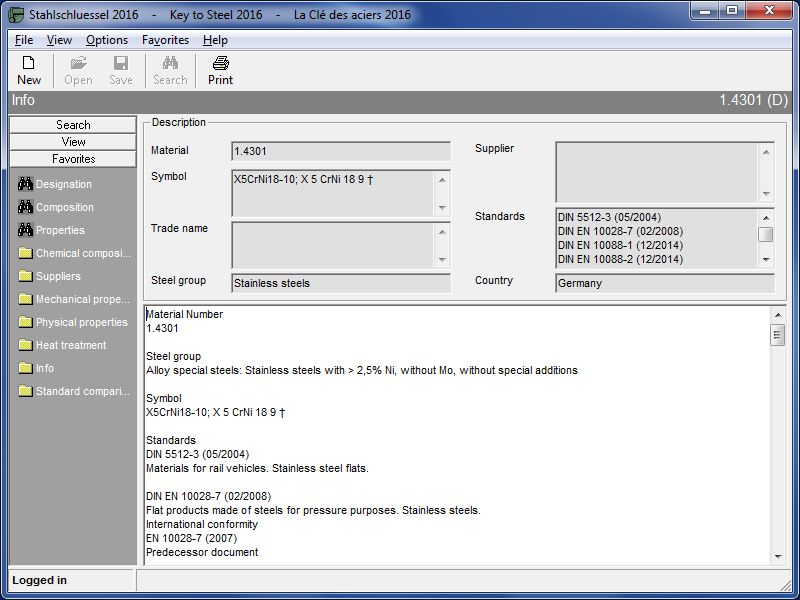Open the Properties search item
The image size is (800, 600).
pyautogui.click(x=60, y=230)
